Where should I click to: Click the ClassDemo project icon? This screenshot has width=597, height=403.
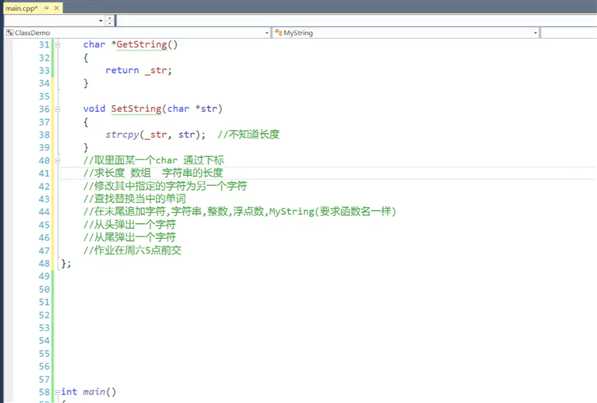click(10, 33)
